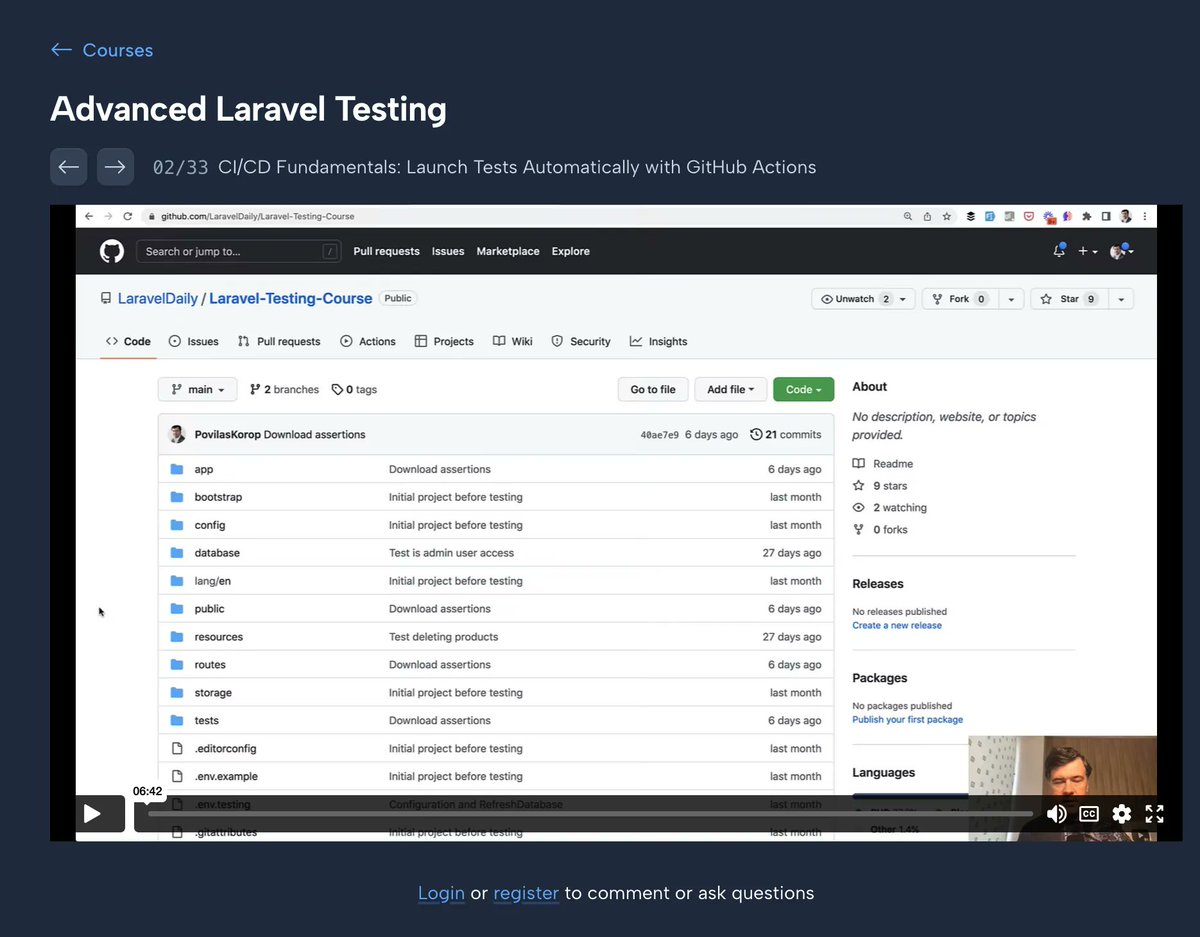Go back to Courses link
The width and height of the screenshot is (1200, 937).
[x=101, y=50]
